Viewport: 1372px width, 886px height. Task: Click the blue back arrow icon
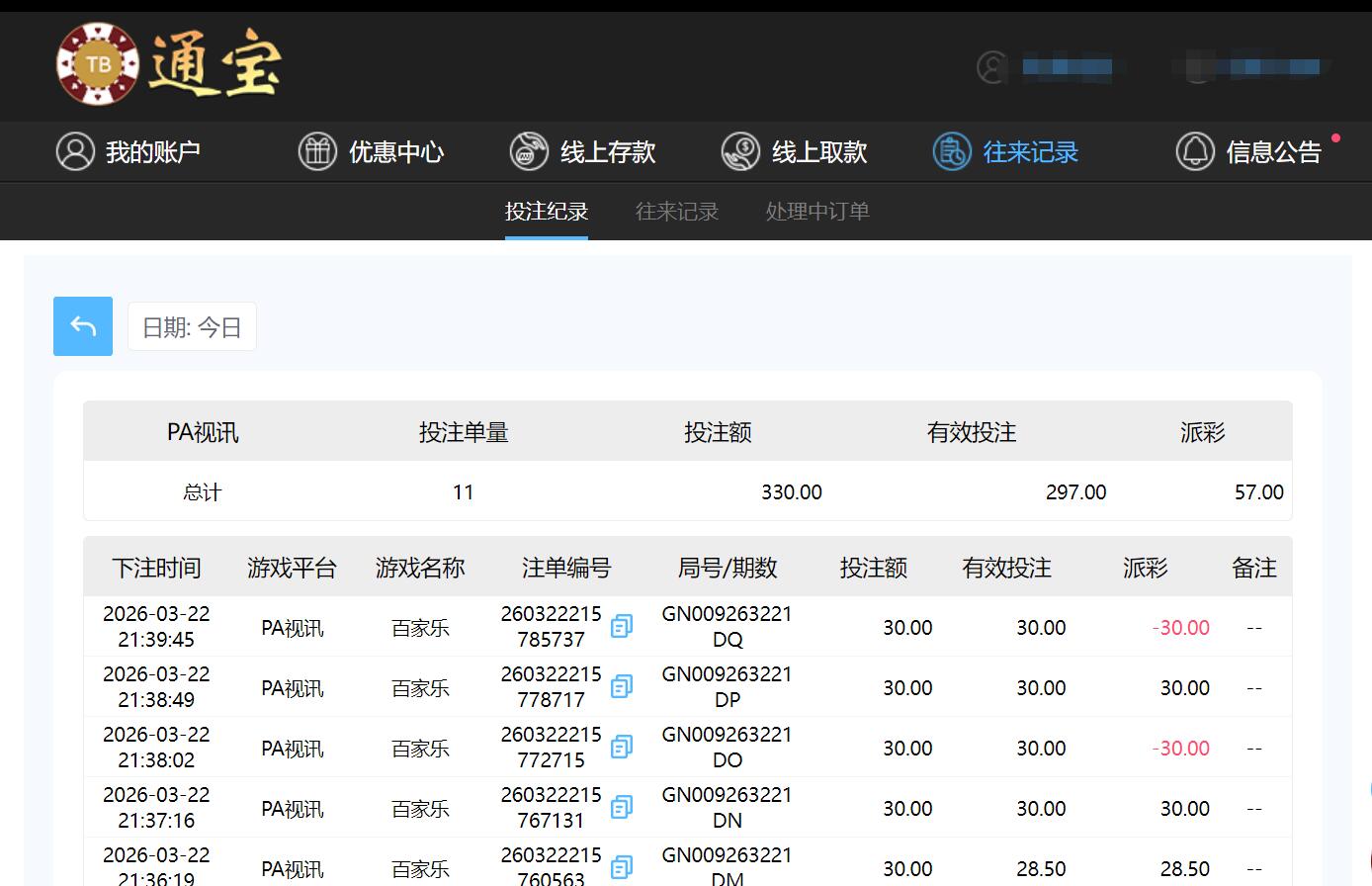click(x=83, y=326)
